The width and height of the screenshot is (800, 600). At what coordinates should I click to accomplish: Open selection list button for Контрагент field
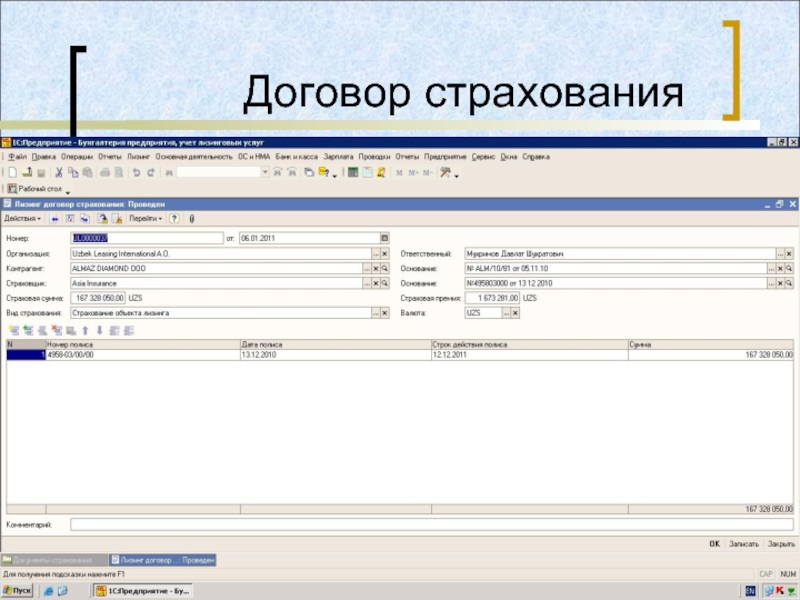point(367,268)
